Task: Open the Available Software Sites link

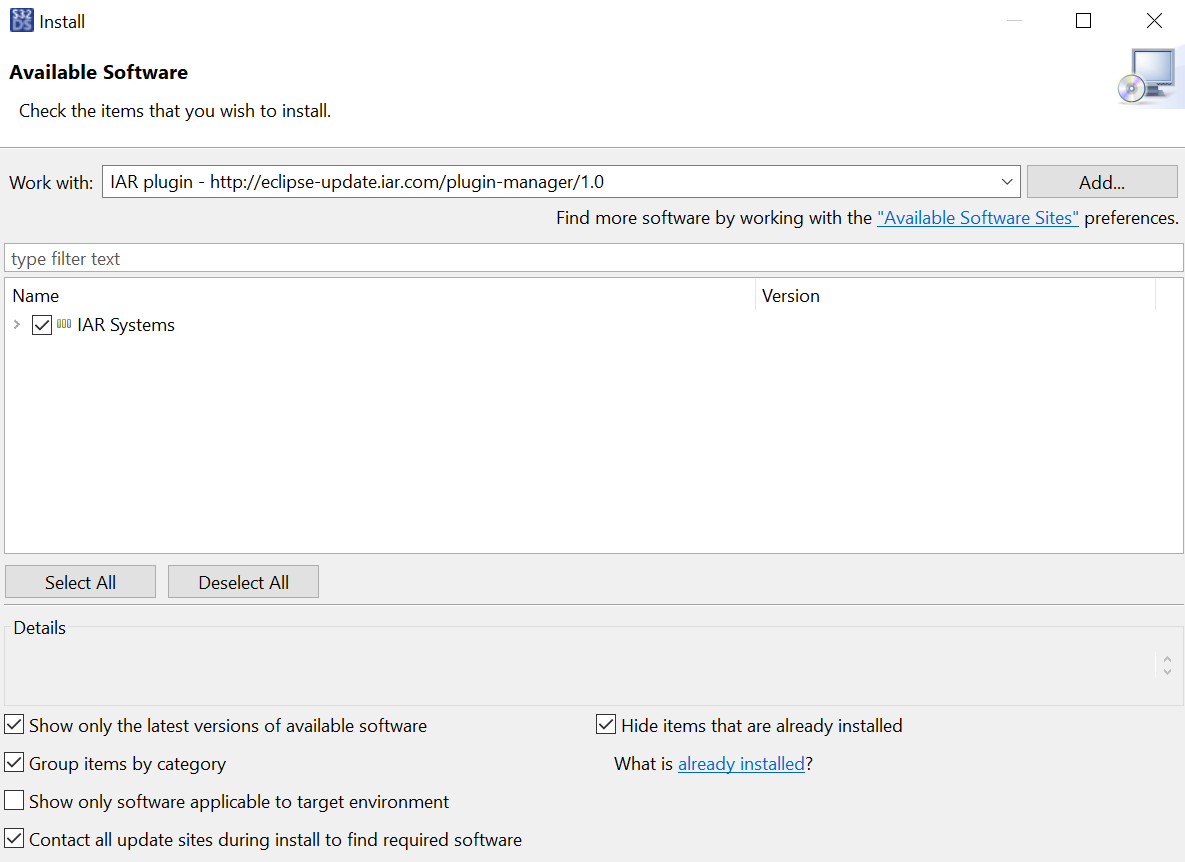Action: [x=977, y=218]
